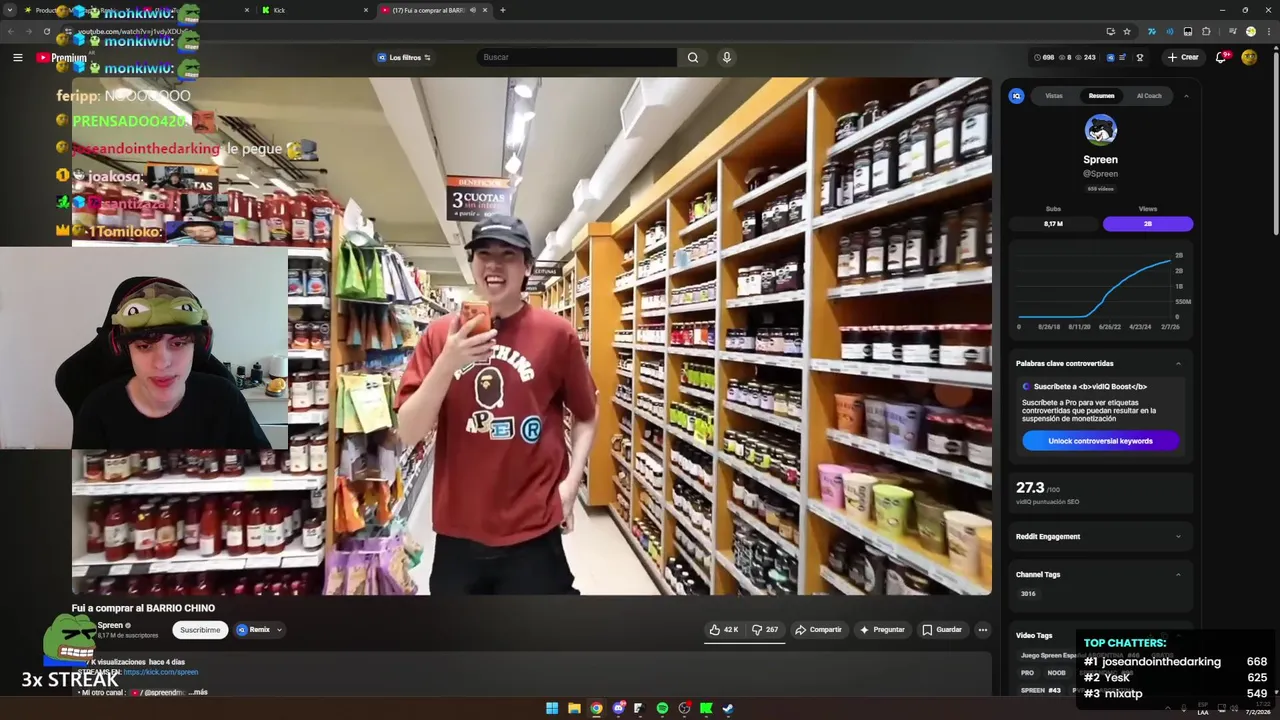Screen dimensions: 1280x720
Task: Collapse the Channel Tags section
Action: 1178,574
